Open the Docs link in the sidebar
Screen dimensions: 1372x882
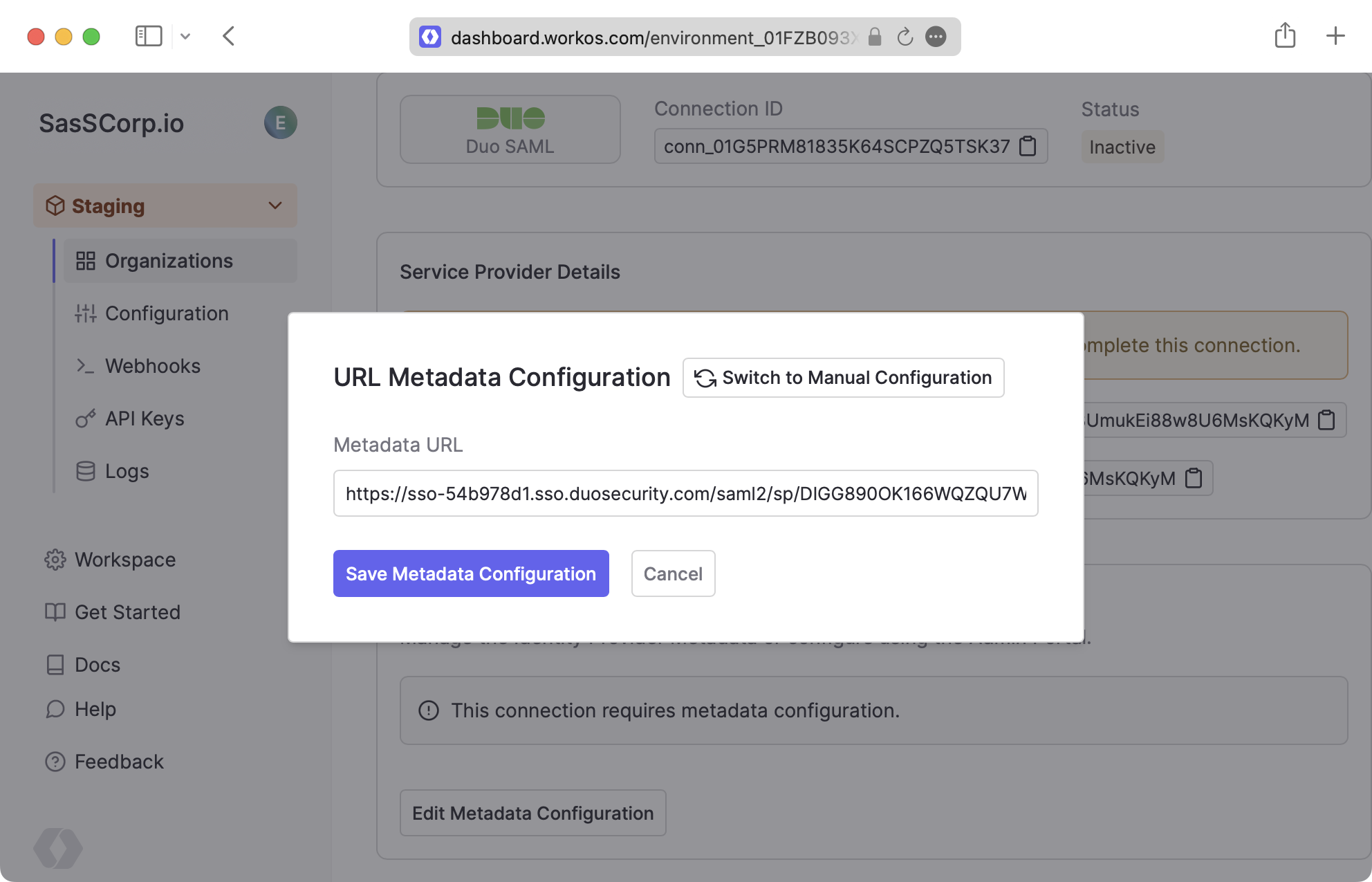(98, 665)
